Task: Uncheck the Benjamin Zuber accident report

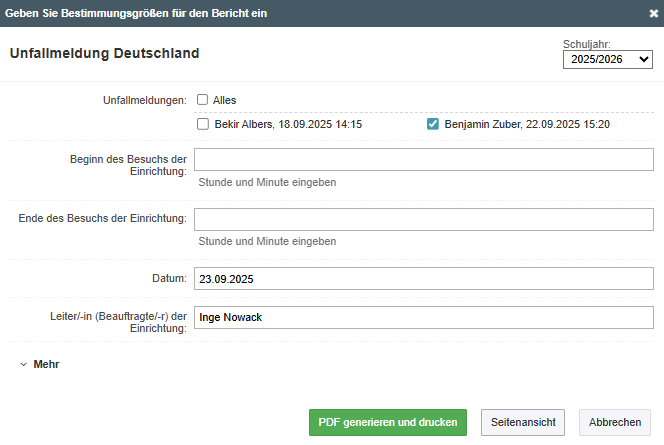Action: click(x=432, y=124)
